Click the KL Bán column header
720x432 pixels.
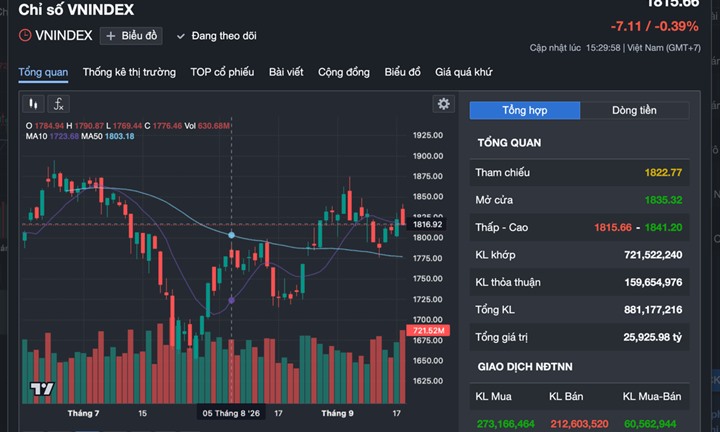566,396
